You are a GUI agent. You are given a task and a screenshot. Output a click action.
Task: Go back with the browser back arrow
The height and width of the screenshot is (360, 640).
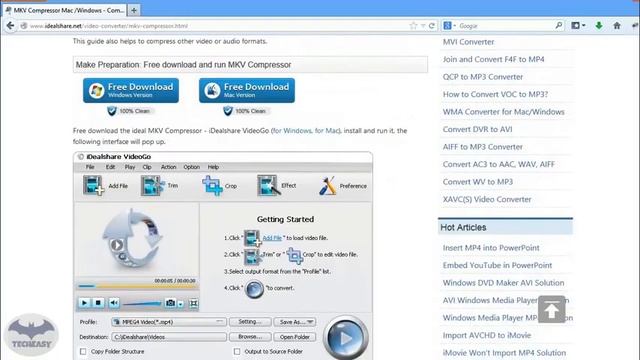pos(10,26)
